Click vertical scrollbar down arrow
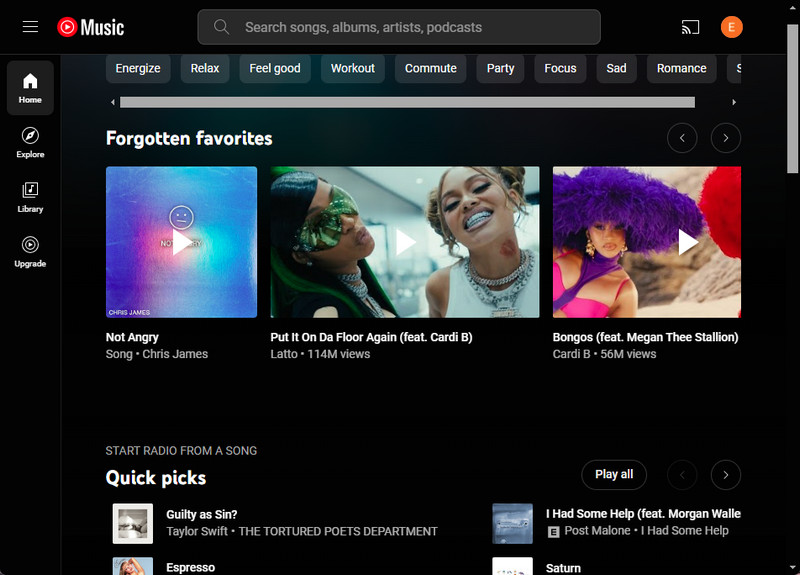 793,567
